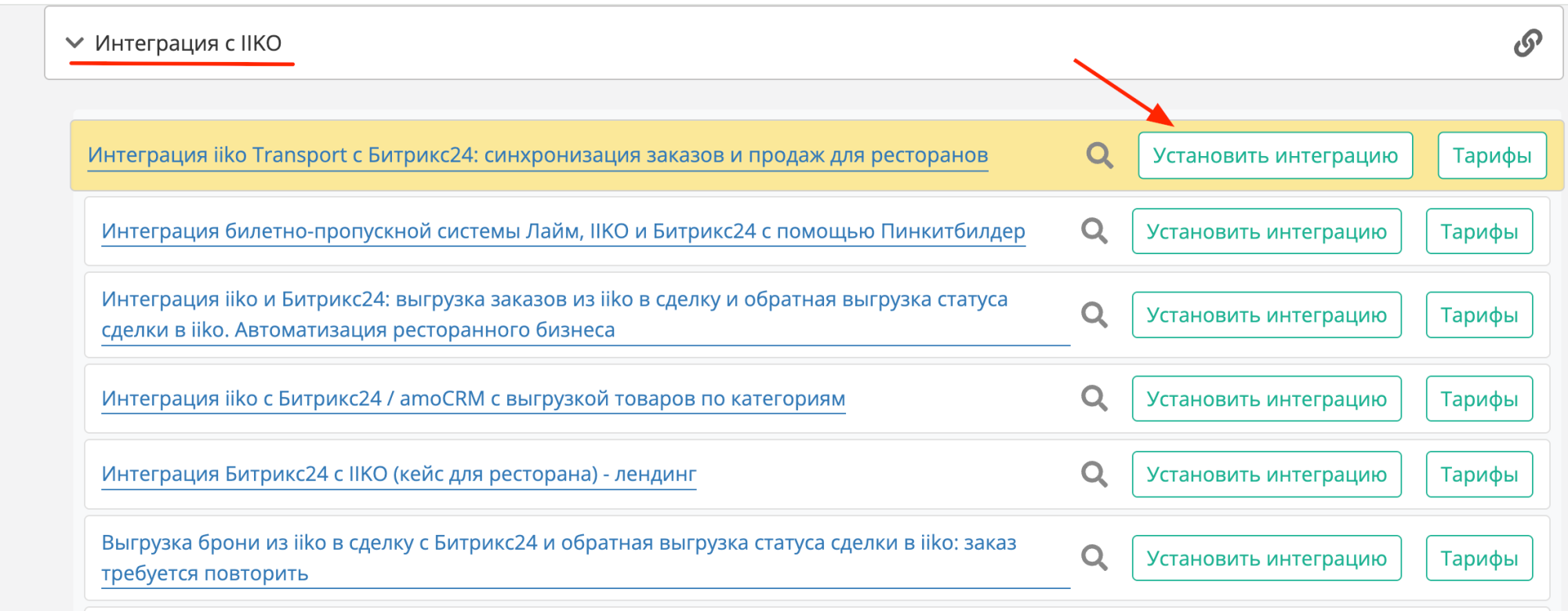Install the iiko amoCRM categories integration

pyautogui.click(x=1266, y=398)
